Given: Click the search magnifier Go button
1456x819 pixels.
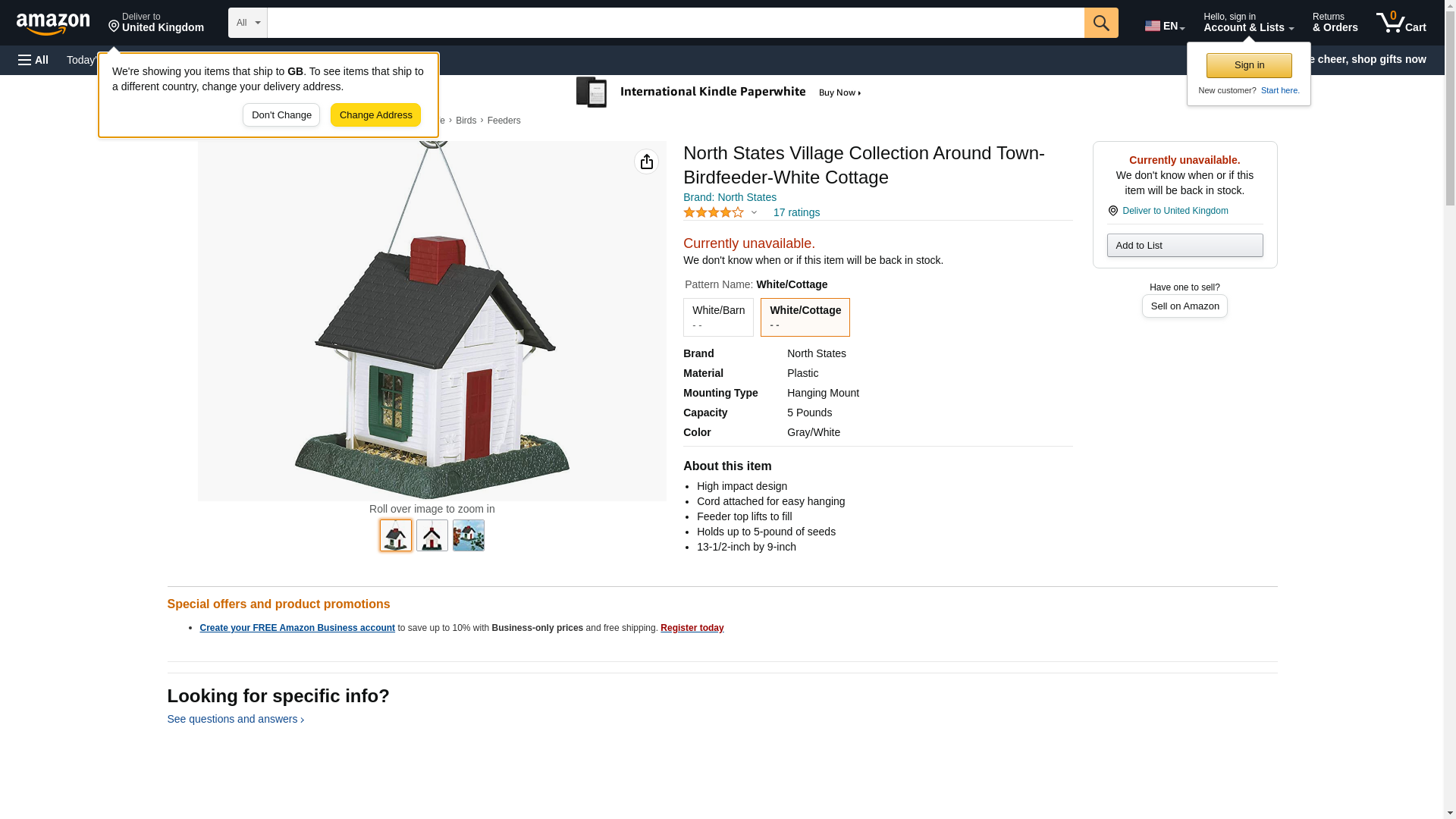Looking at the screenshot, I should click(x=1101, y=23).
